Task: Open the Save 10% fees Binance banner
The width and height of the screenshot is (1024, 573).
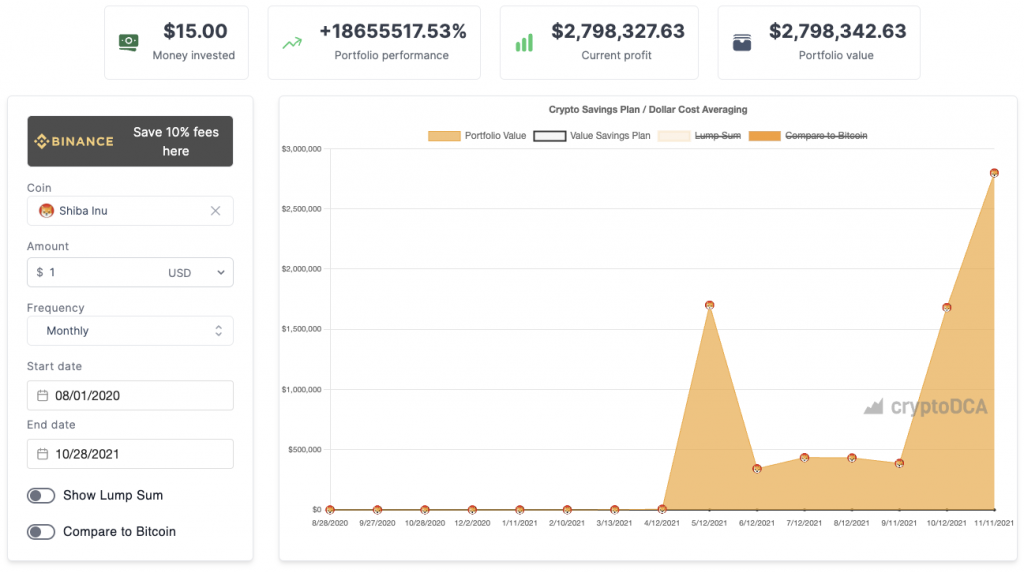Action: click(x=130, y=141)
